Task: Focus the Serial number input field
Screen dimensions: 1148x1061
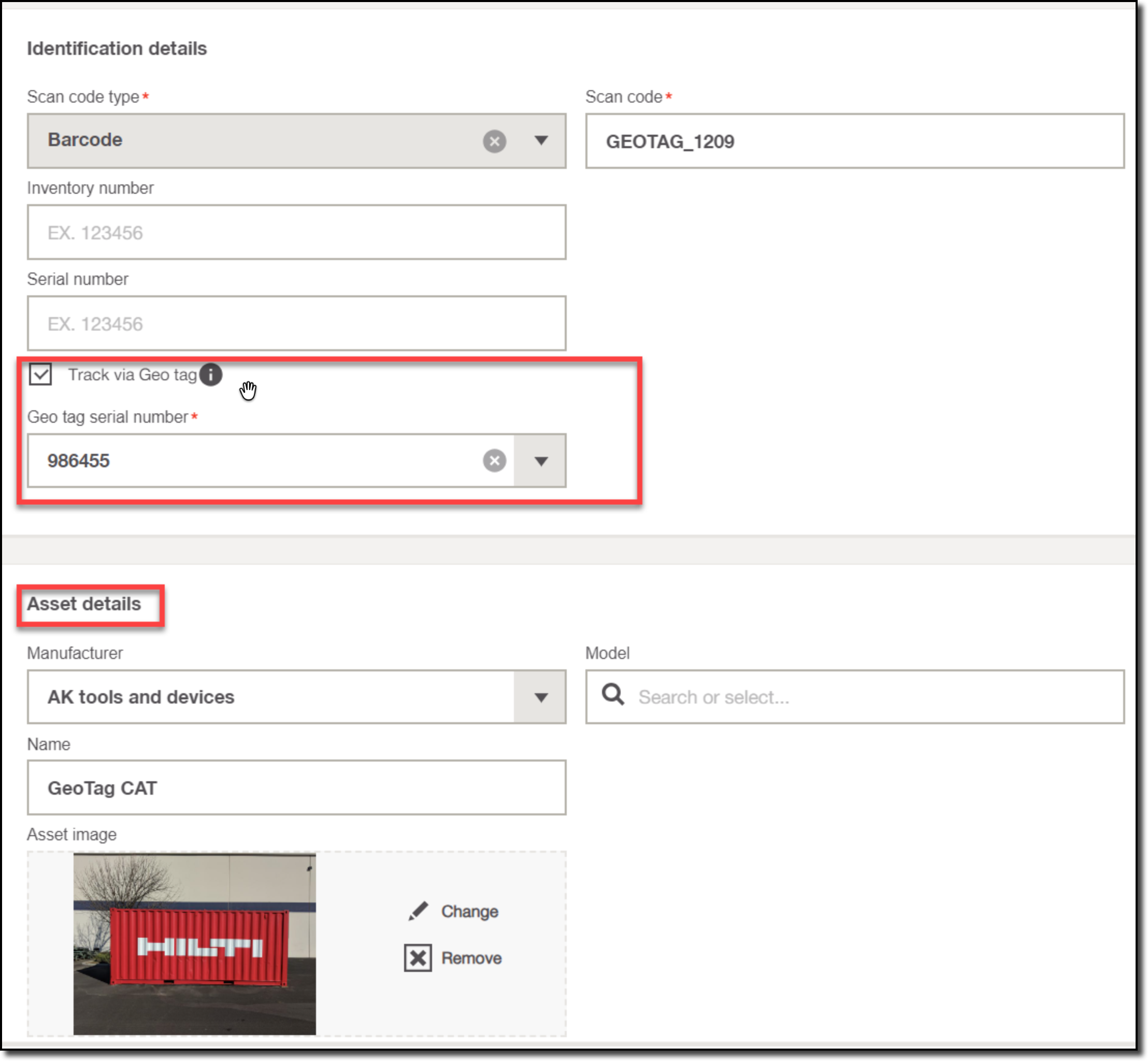Action: point(296,324)
